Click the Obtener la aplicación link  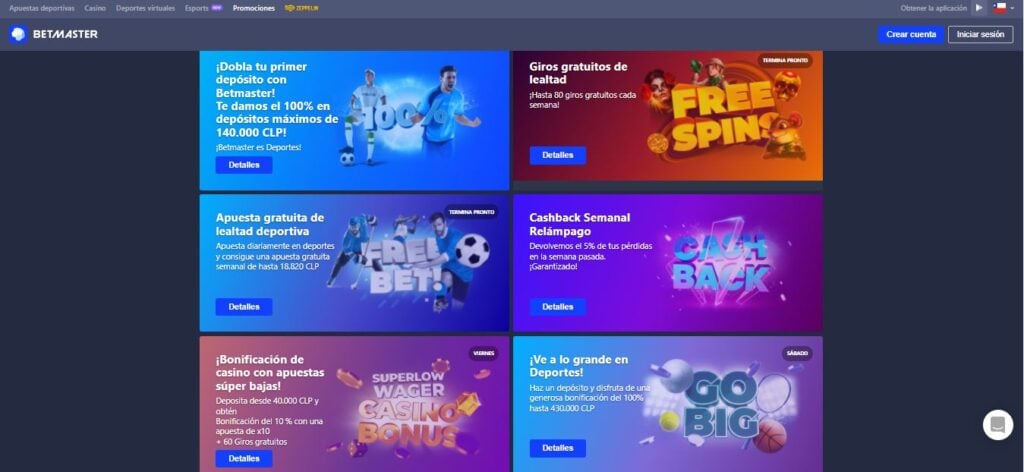(x=933, y=8)
